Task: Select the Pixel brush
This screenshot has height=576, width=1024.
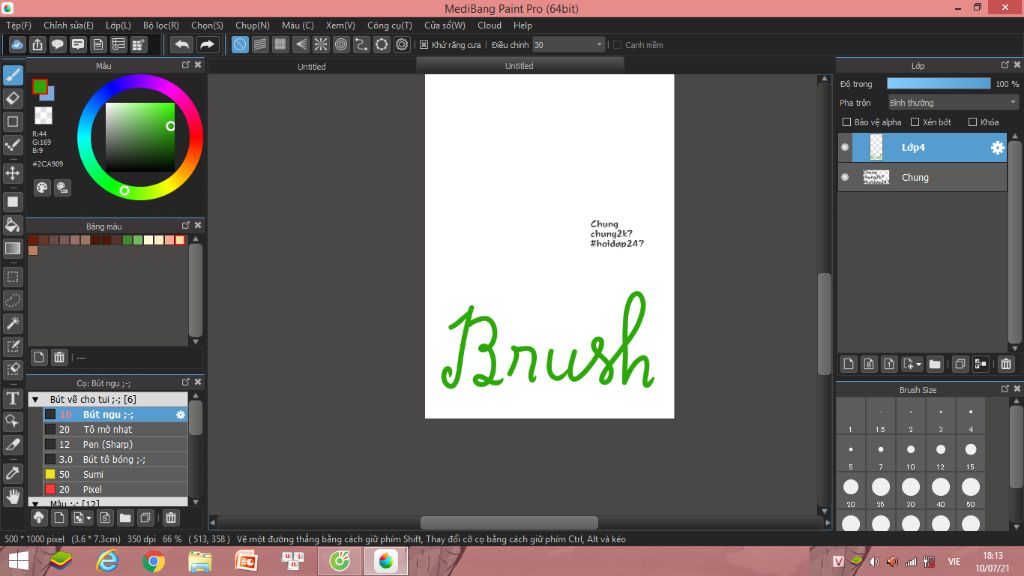Action: click(115, 490)
